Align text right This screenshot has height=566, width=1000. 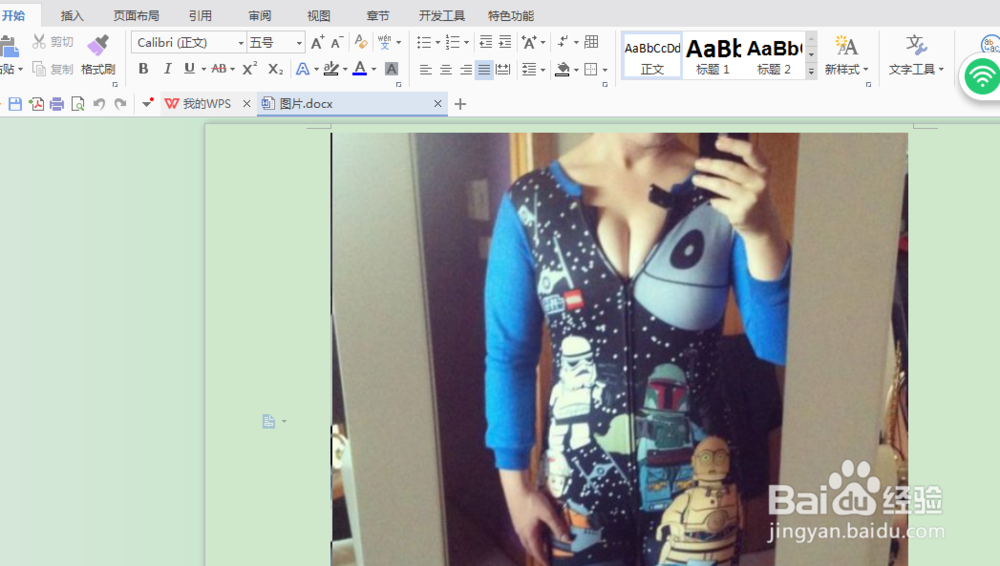pos(465,70)
